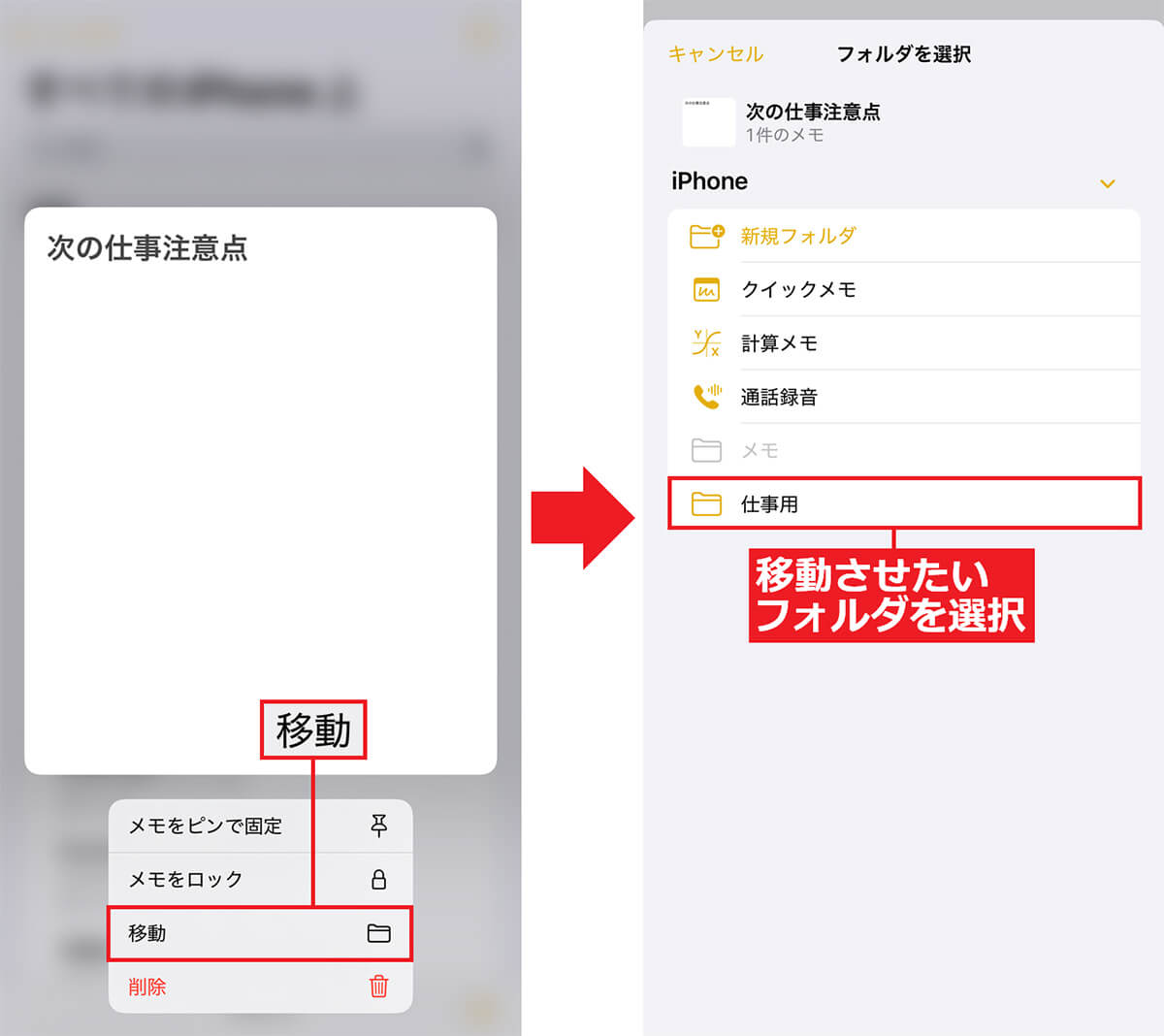Collapse the iPhone section chevron
The width and height of the screenshot is (1164, 1036).
pyautogui.click(x=1108, y=183)
